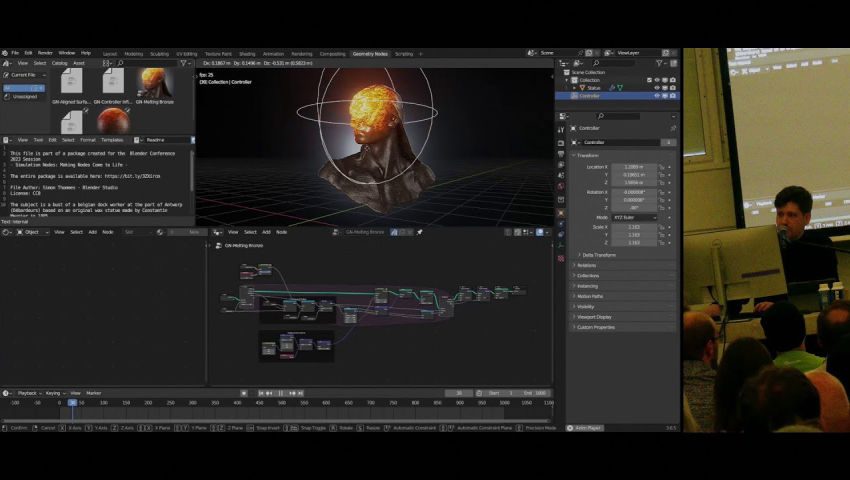Select the GN-Melting Bronze asset thumbnail
This screenshot has height=480, width=850.
pos(154,82)
